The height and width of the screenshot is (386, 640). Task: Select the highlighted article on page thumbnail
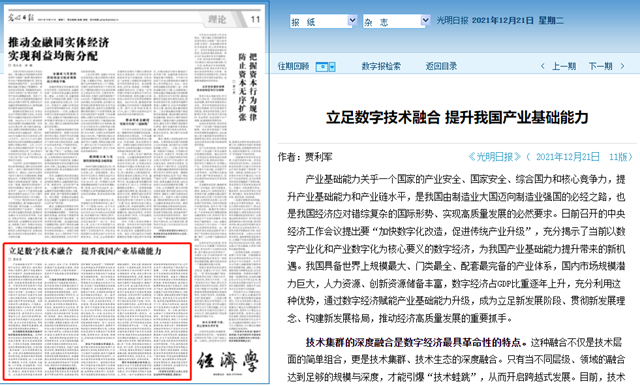pyautogui.click(x=97, y=311)
